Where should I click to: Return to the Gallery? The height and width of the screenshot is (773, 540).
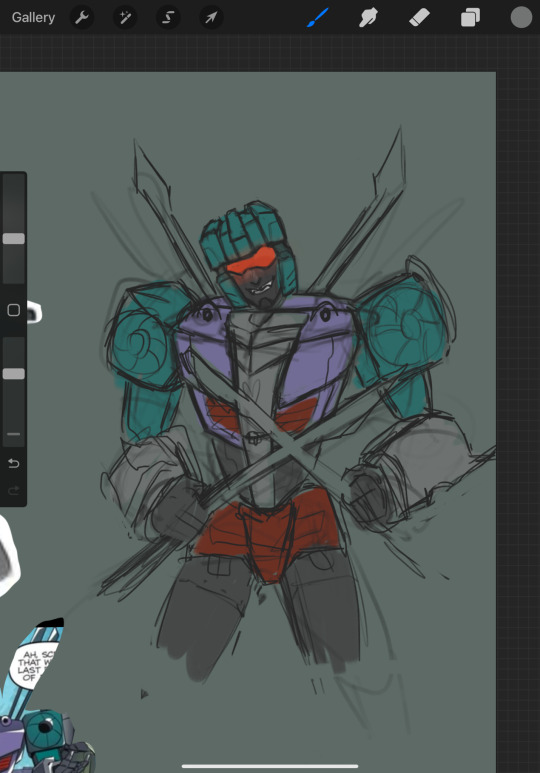(33, 18)
